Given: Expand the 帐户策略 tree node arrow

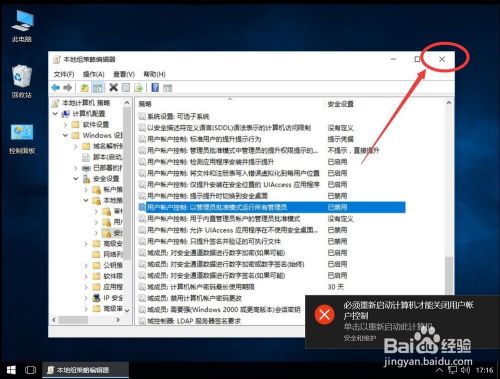Looking at the screenshot, I should click(x=86, y=190).
